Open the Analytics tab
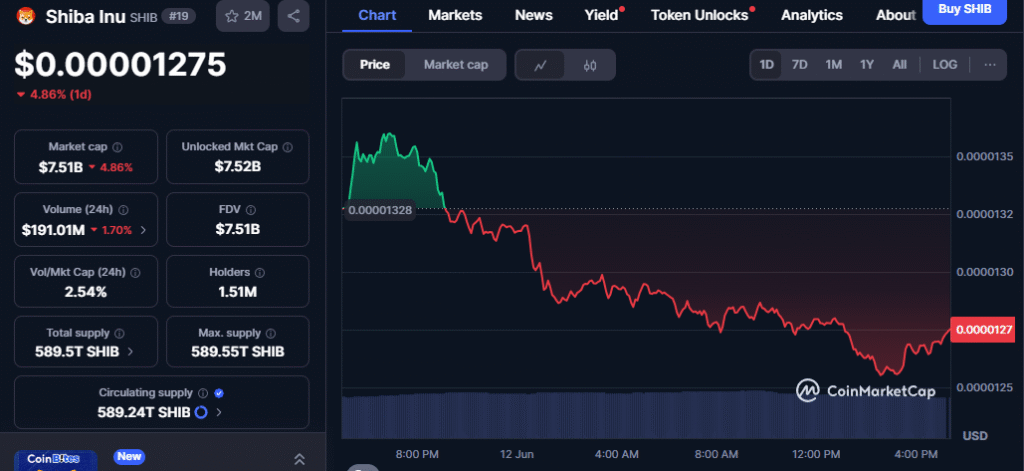Viewport: 1024px width, 471px height. tap(812, 15)
